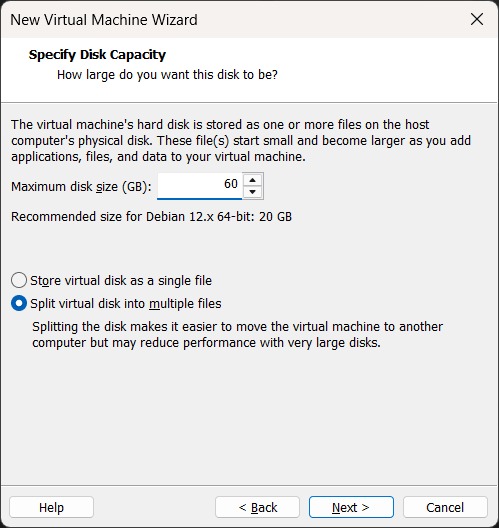The width and height of the screenshot is (499, 528).
Task: Click the 'How large do you want this disk' subtitle
Action: pyautogui.click(x=167, y=74)
